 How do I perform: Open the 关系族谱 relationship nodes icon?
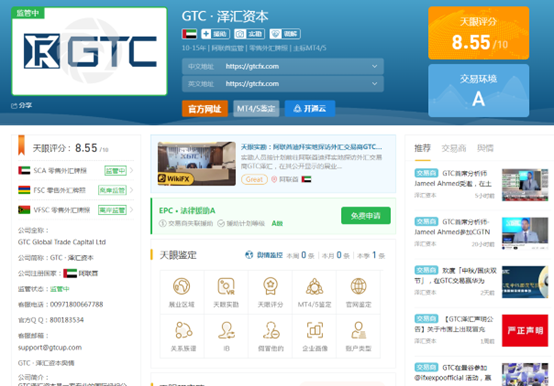183,330
